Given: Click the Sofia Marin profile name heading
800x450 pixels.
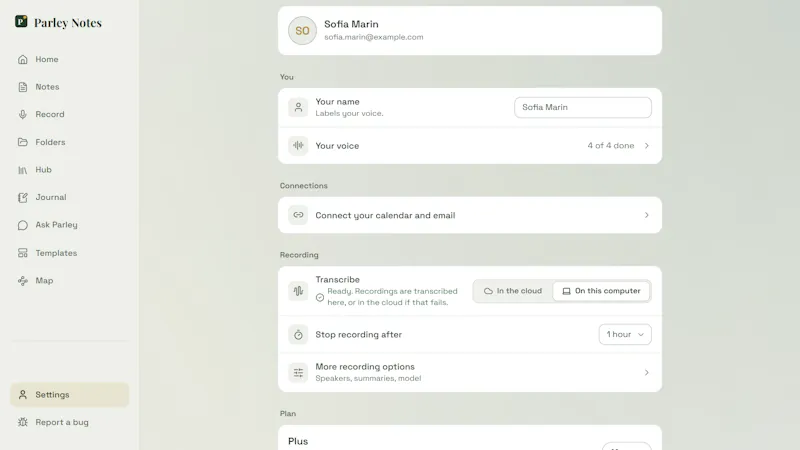Looking at the screenshot, I should tap(352, 24).
